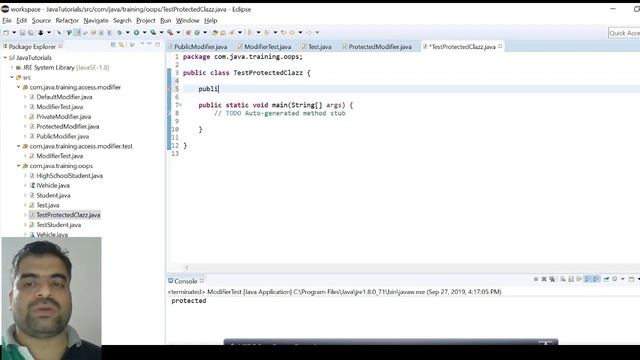Open the Navigate menu
This screenshot has width=640, height=360.
click(96, 20)
